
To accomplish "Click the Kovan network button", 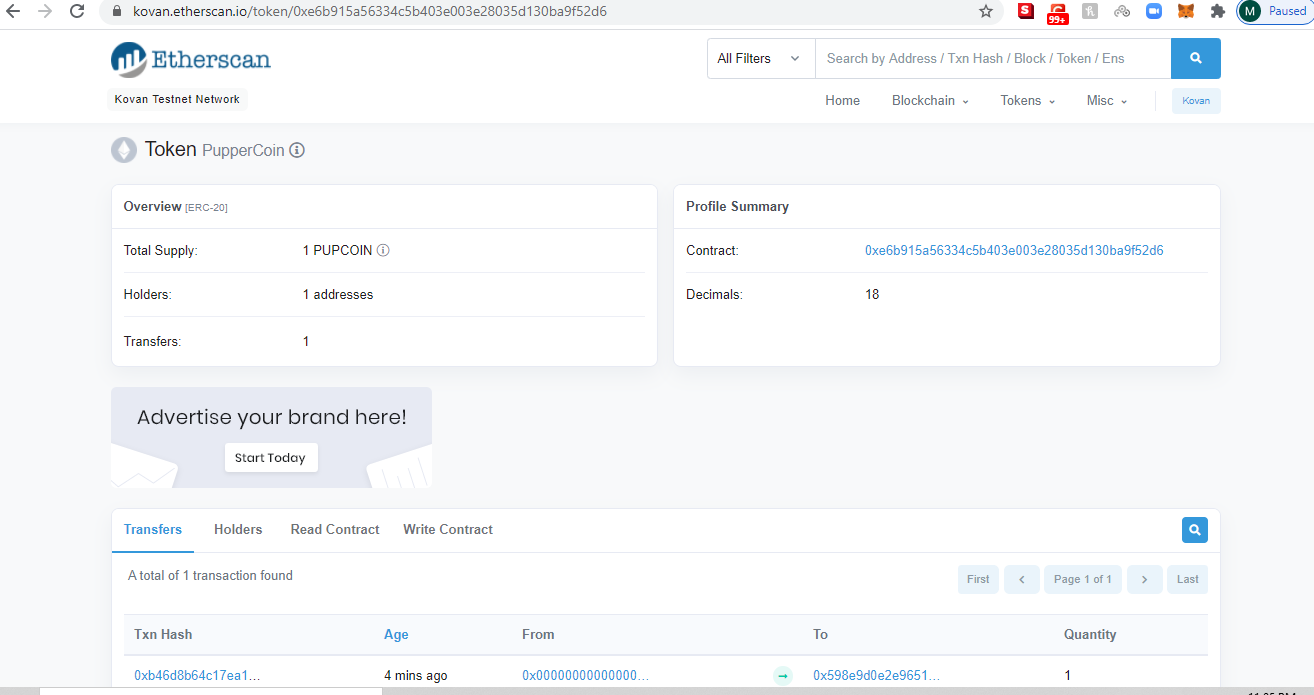I will (1196, 101).
